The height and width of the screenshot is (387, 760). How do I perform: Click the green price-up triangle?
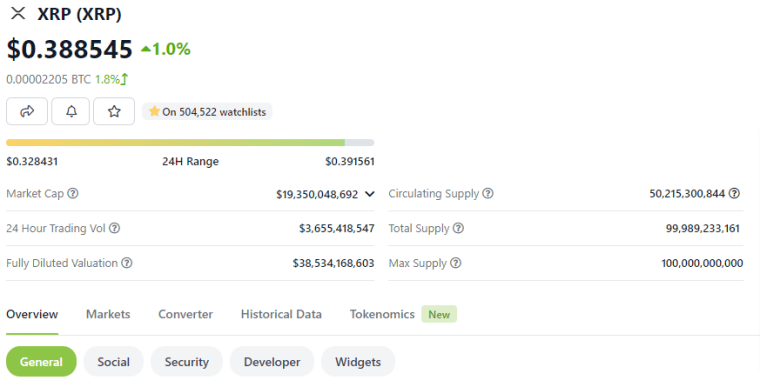tap(146, 48)
